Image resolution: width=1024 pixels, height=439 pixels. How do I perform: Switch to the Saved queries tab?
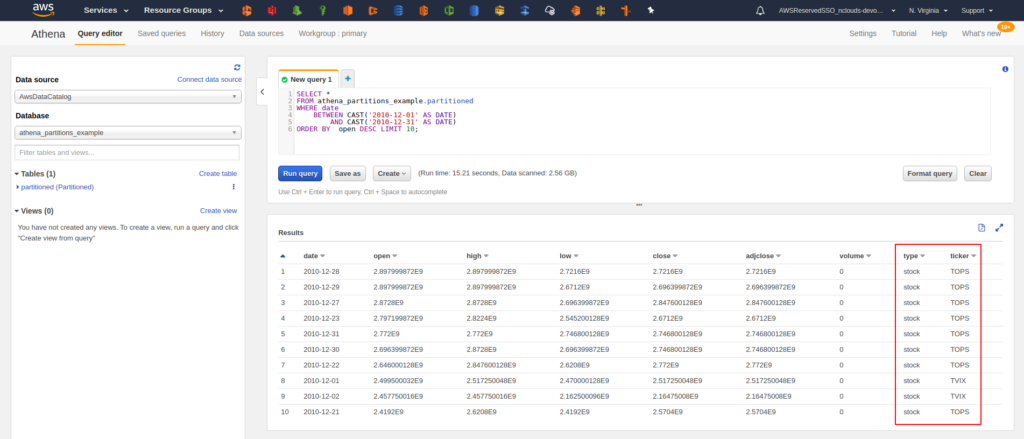(x=161, y=33)
